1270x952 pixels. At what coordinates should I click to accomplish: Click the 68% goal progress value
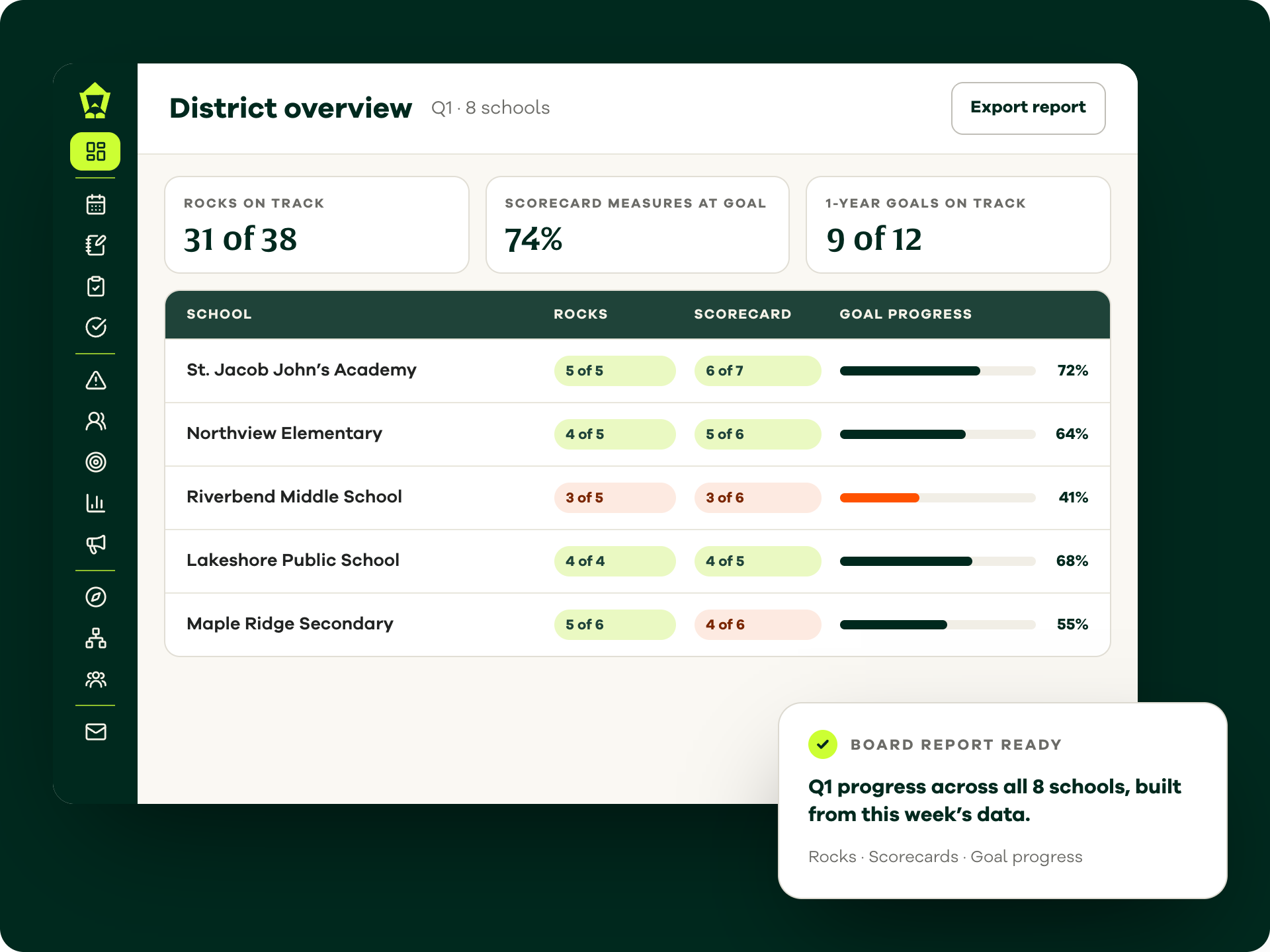tap(1072, 561)
